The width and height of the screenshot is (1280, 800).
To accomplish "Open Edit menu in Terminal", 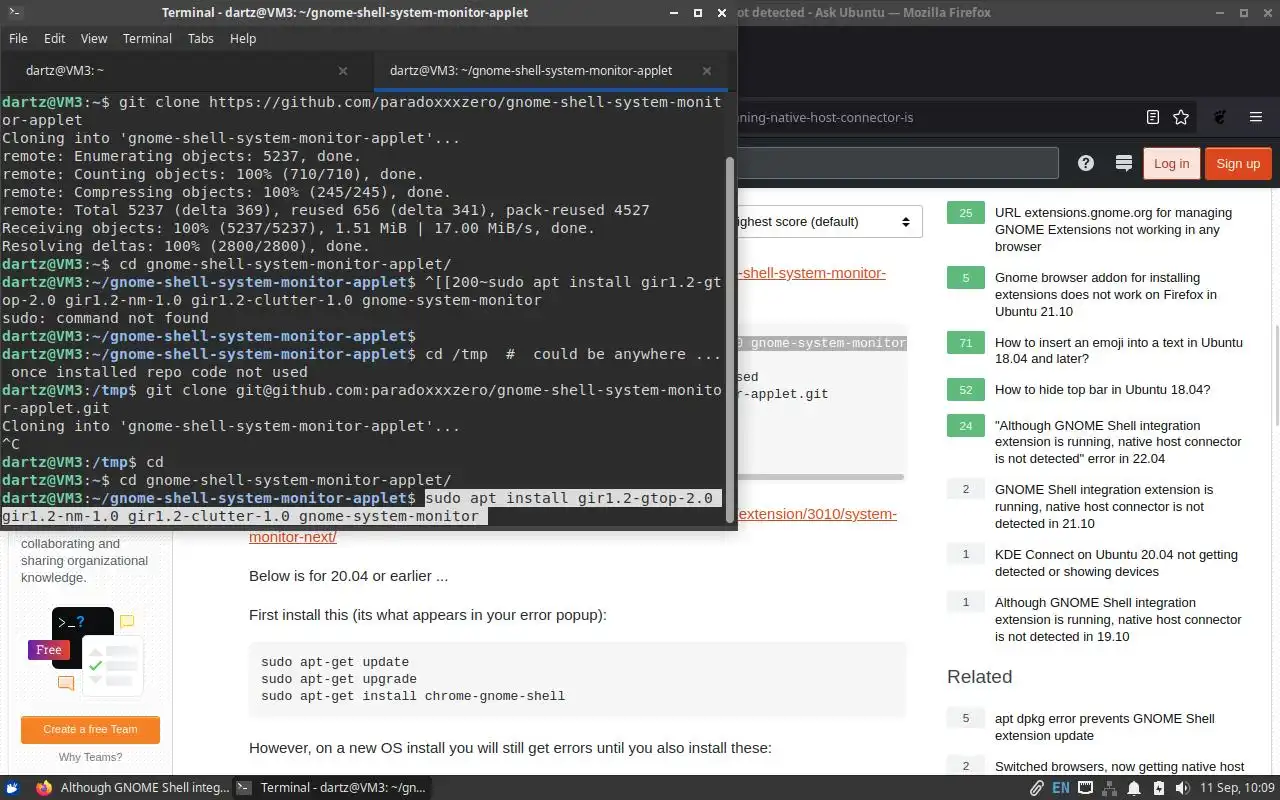I will [x=54, y=38].
